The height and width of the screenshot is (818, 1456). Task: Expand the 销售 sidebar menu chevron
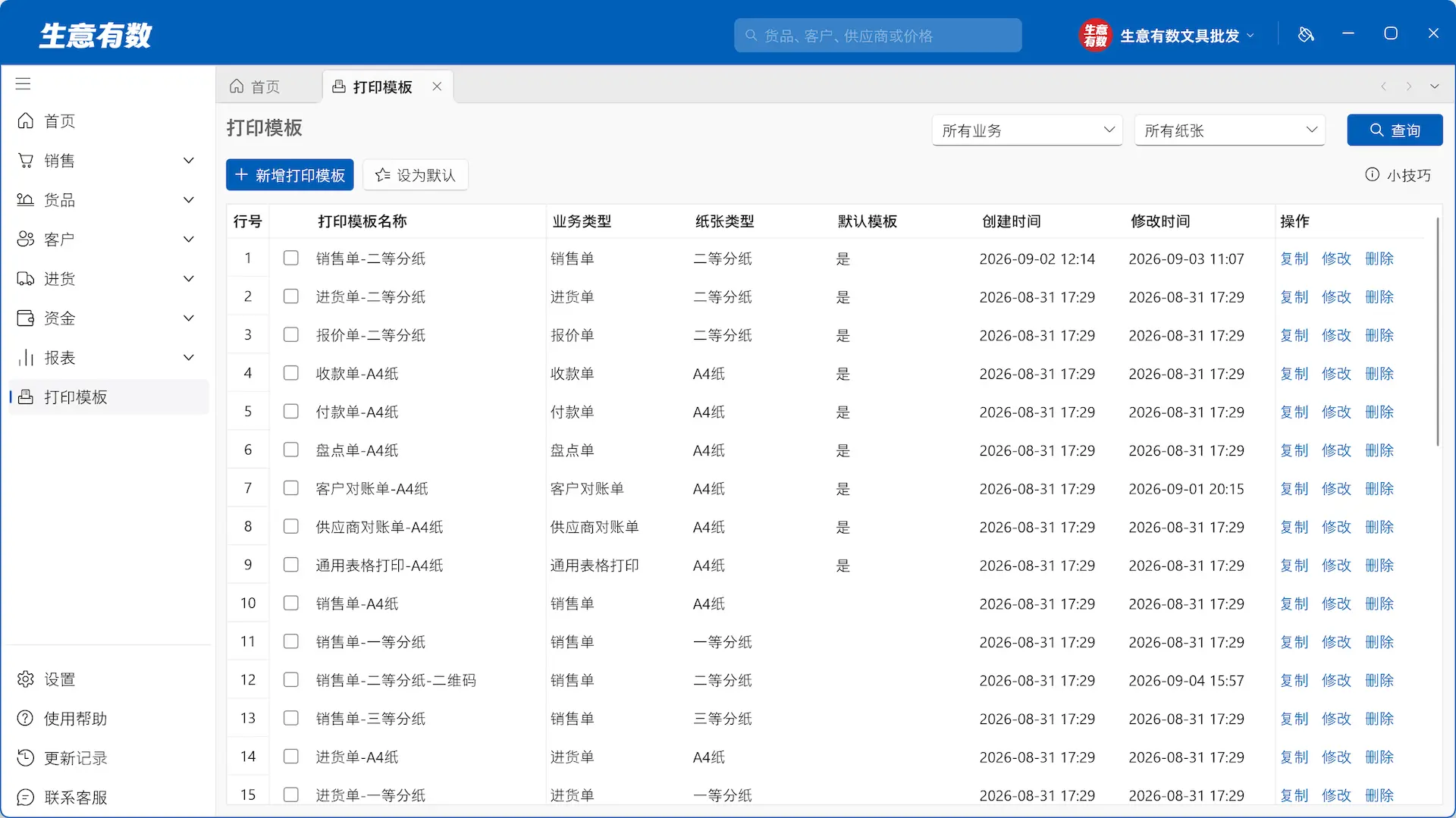[x=189, y=161]
